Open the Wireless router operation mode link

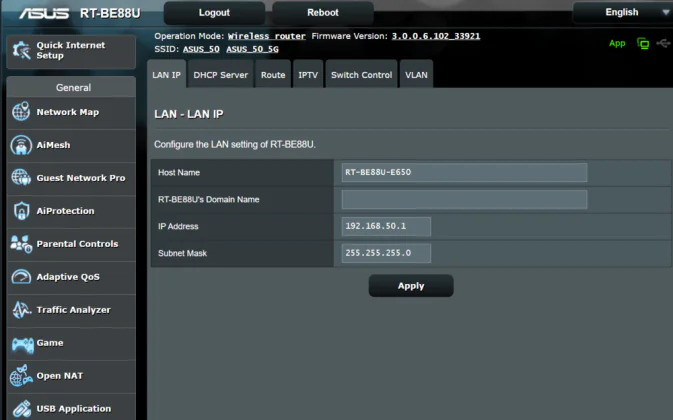point(267,36)
